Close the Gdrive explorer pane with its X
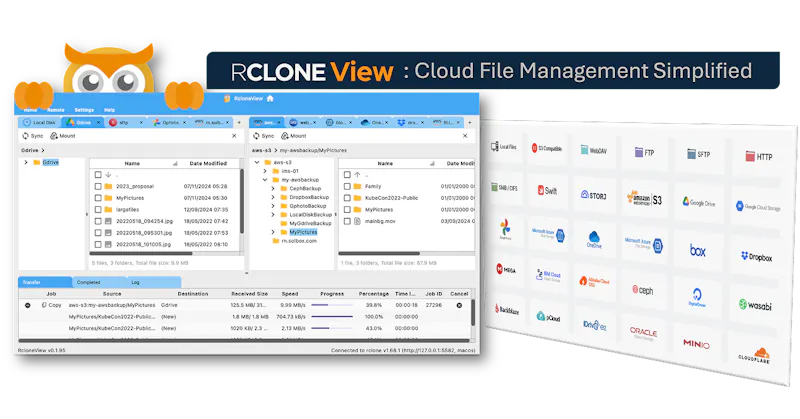The height and width of the screenshot is (419, 800). click(x=234, y=136)
